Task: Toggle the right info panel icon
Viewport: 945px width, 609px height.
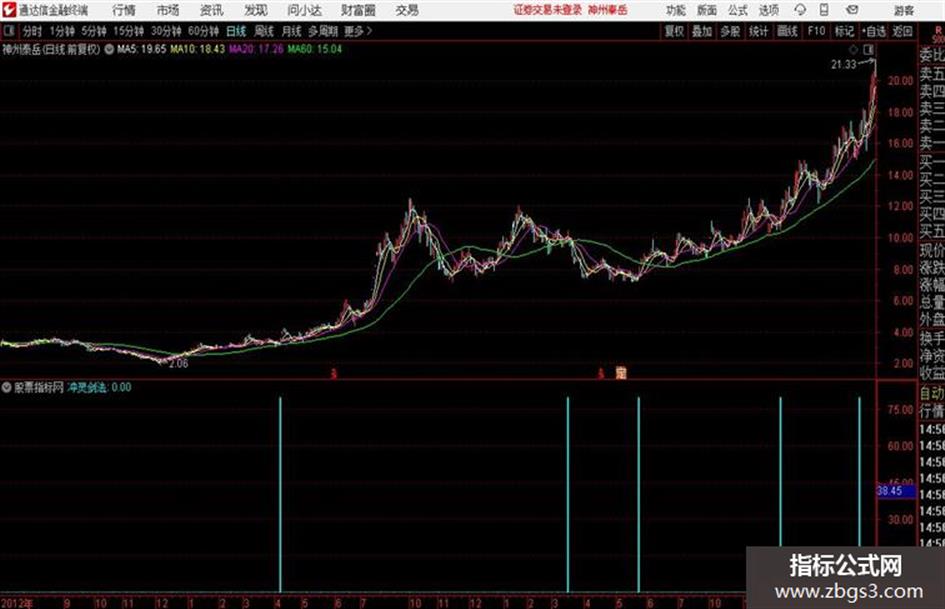Action: pyautogui.click(x=868, y=49)
